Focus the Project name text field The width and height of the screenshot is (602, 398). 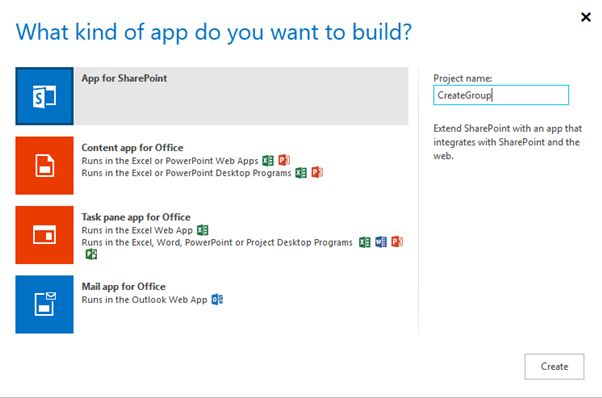(501, 95)
